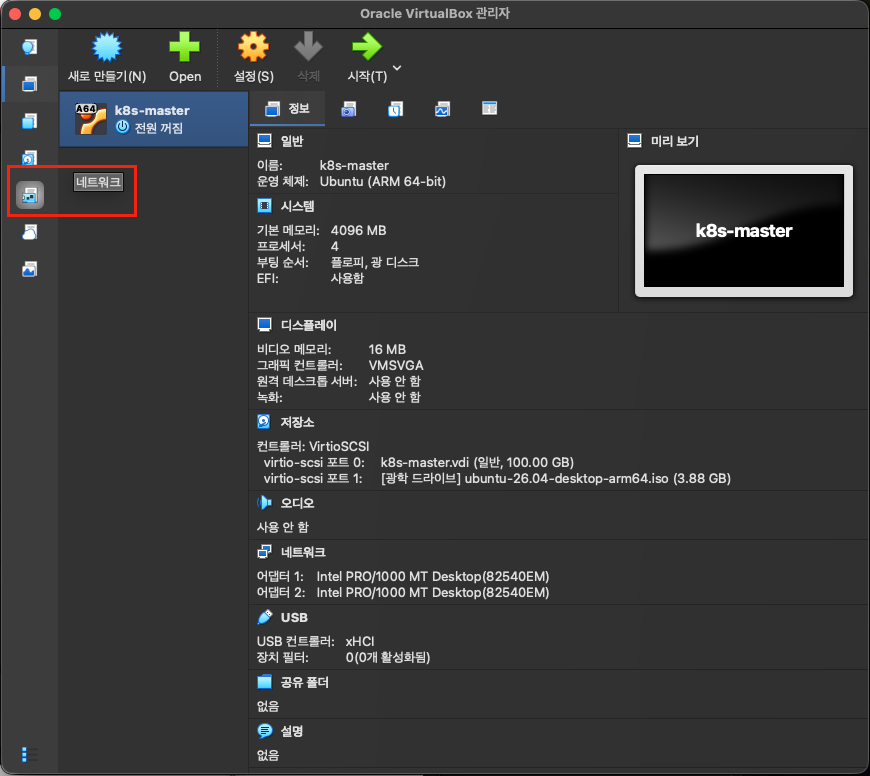Viewport: 870px width, 776px height.
Task: Select the Machines tool in the left sidebar
Action: [29, 84]
